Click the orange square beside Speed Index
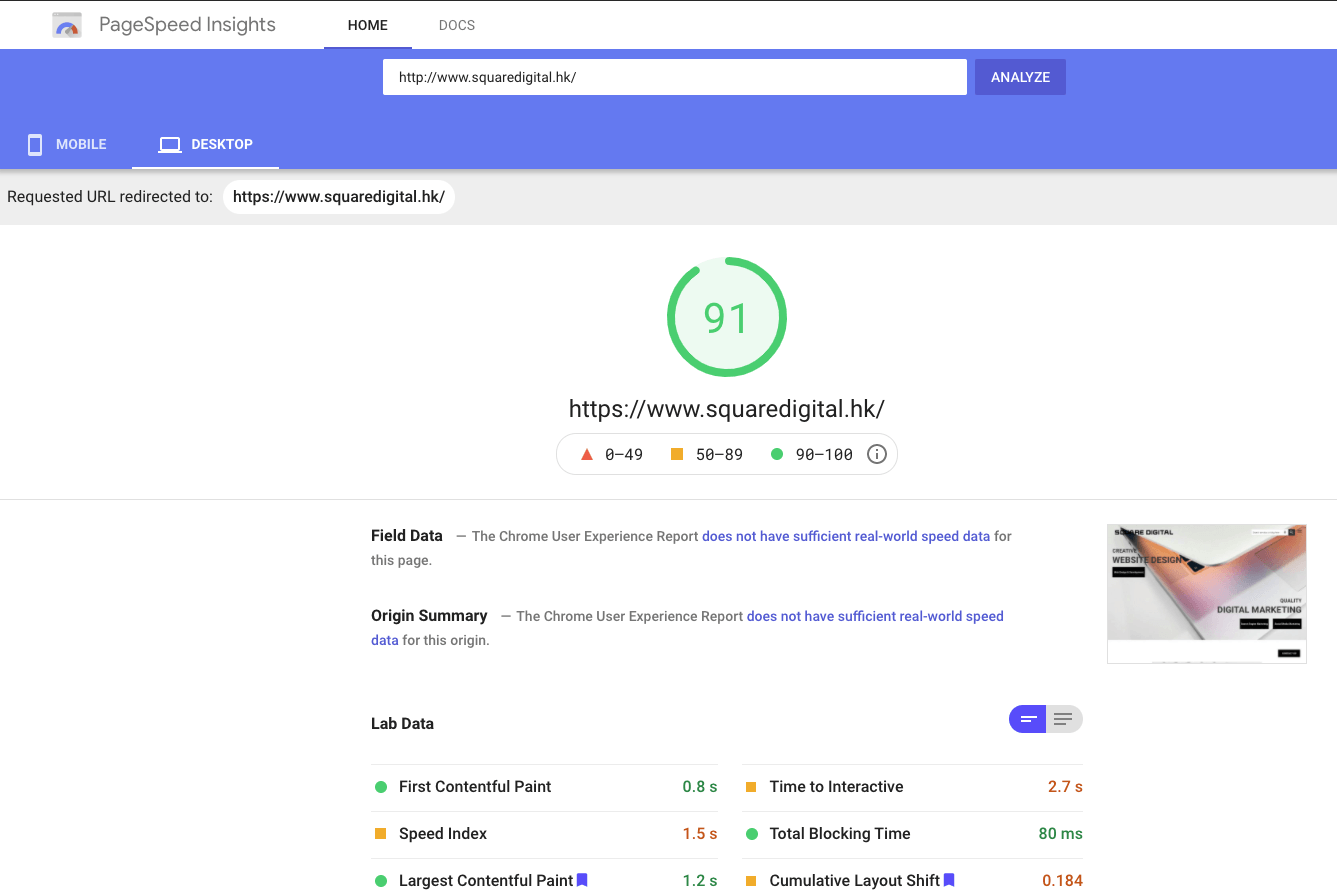 (x=381, y=834)
